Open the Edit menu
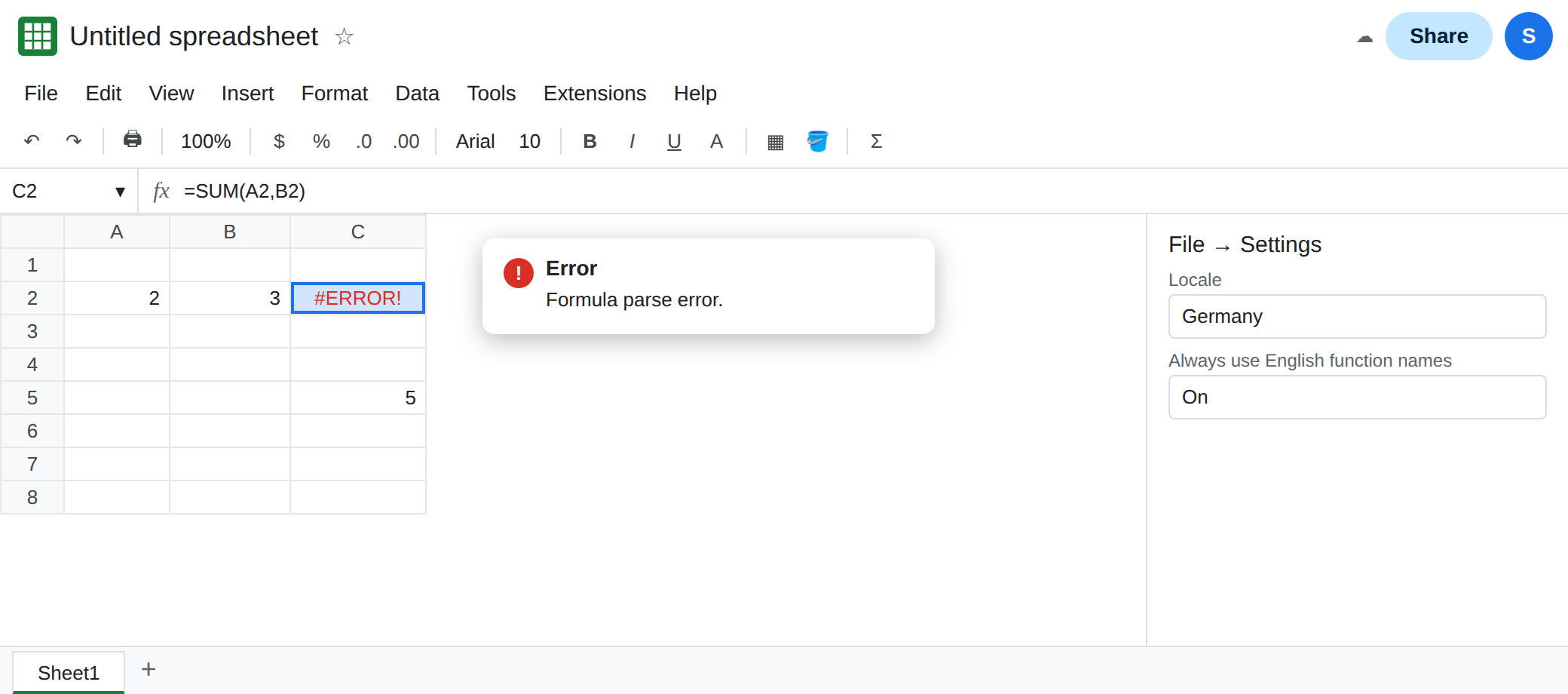This screenshot has height=694, width=1568. click(x=103, y=93)
